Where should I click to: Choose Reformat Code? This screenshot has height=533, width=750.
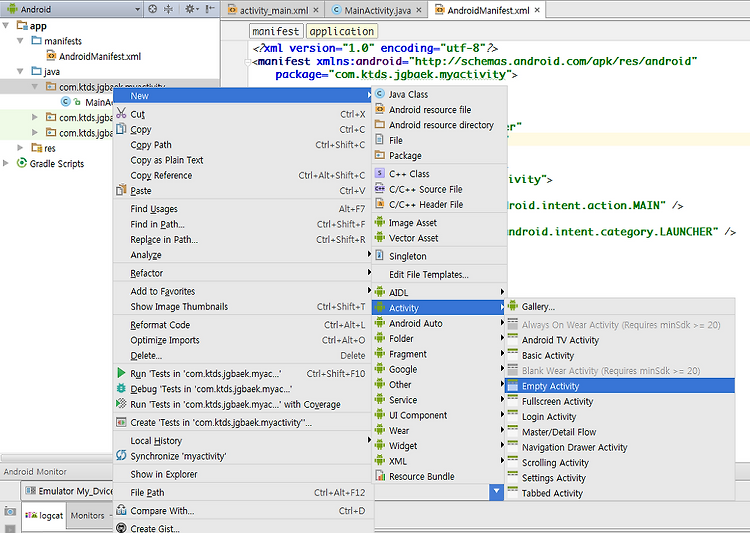click(243, 324)
